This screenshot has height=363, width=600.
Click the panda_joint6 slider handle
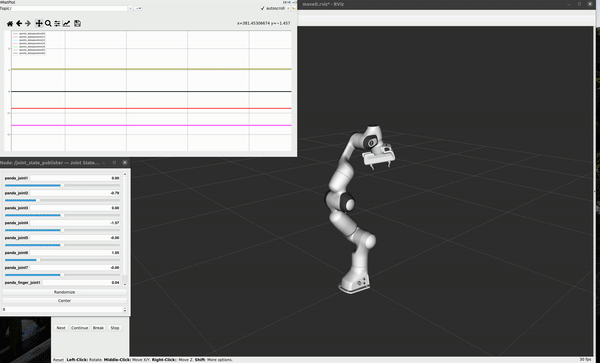[38, 260]
